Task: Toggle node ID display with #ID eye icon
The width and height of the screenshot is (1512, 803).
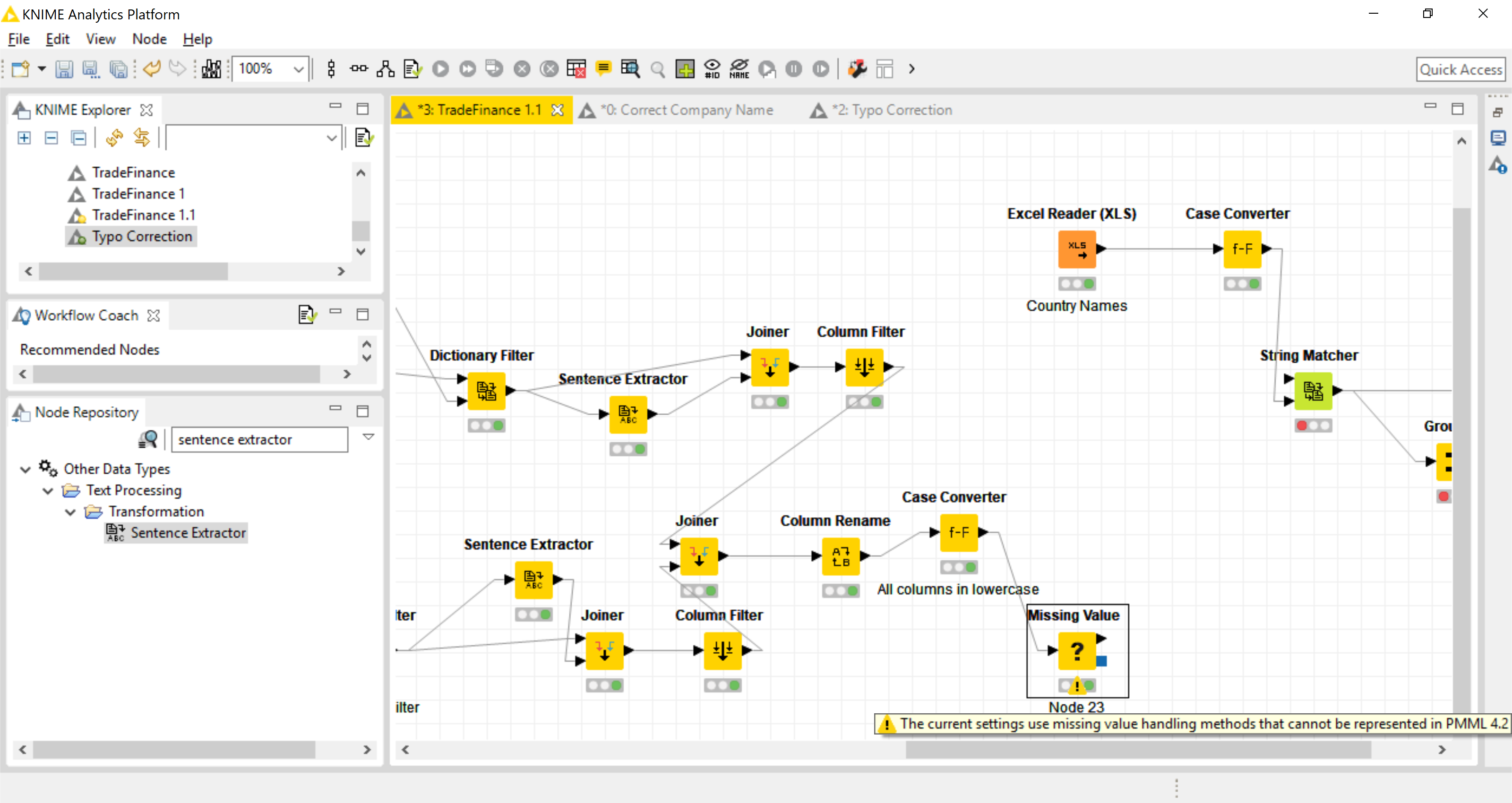Action: coord(712,68)
